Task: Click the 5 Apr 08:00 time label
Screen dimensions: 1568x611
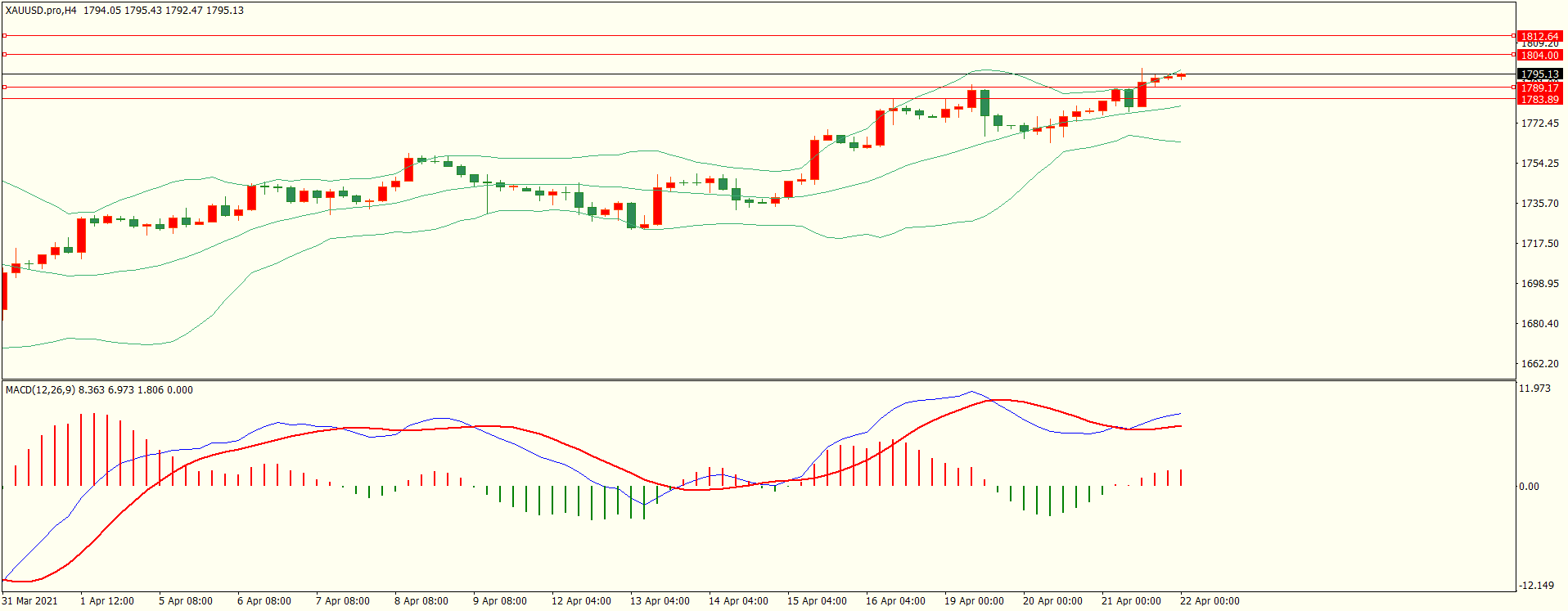Action: coord(186,601)
